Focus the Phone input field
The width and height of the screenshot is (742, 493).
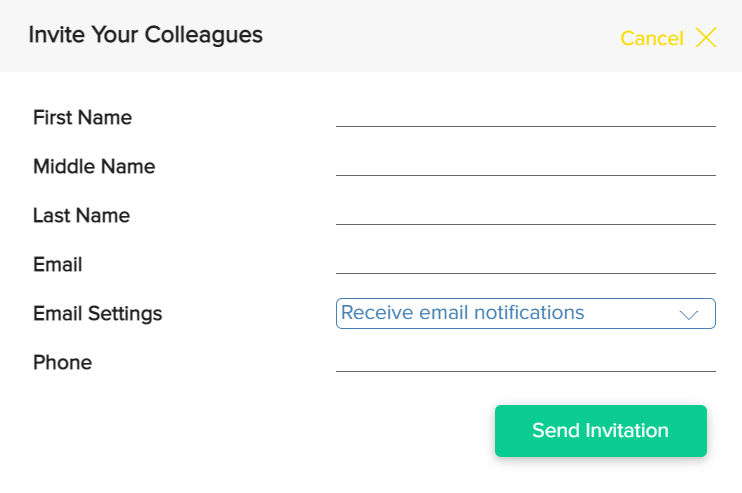click(525, 360)
